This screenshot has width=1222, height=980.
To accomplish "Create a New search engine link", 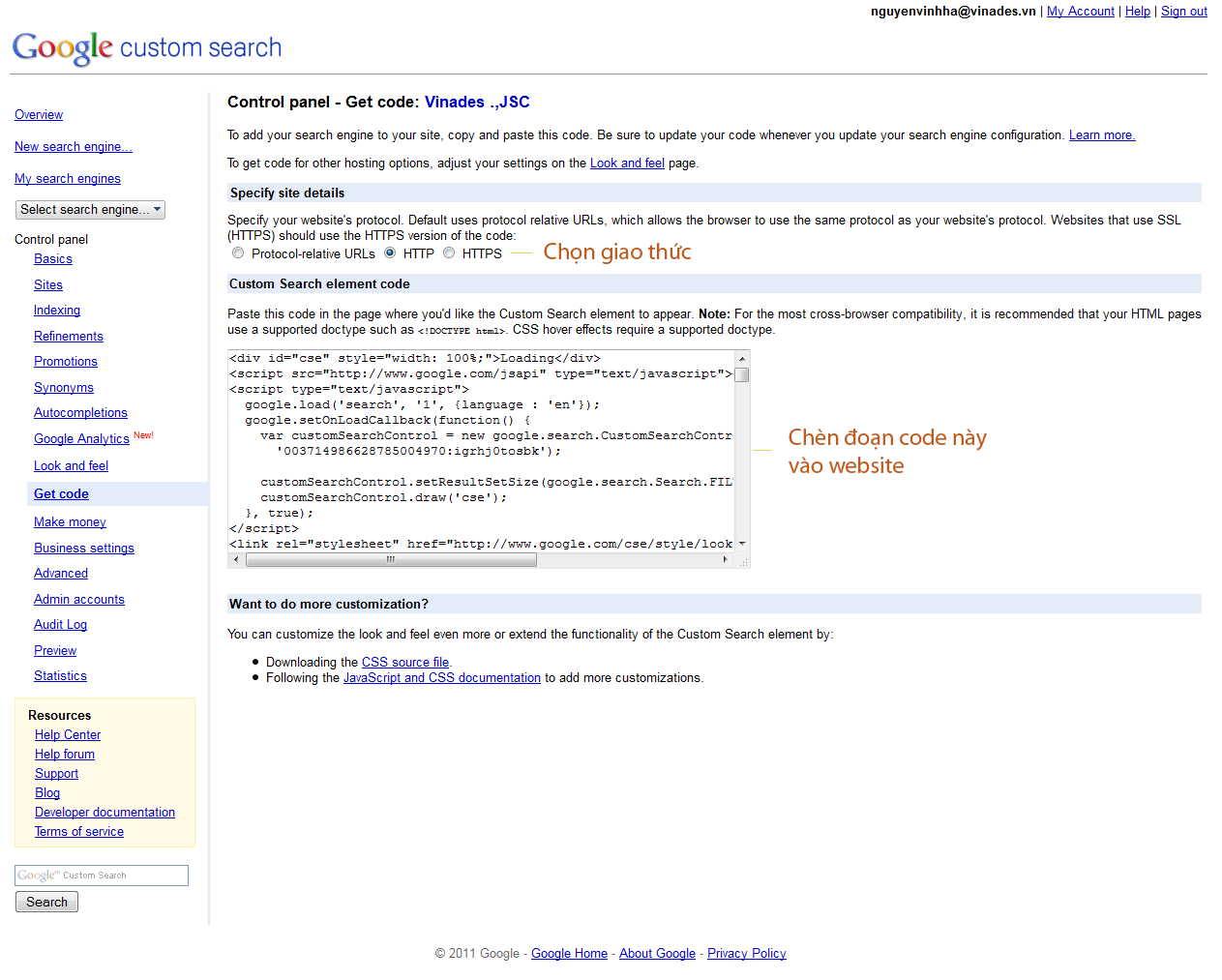I will [x=74, y=147].
